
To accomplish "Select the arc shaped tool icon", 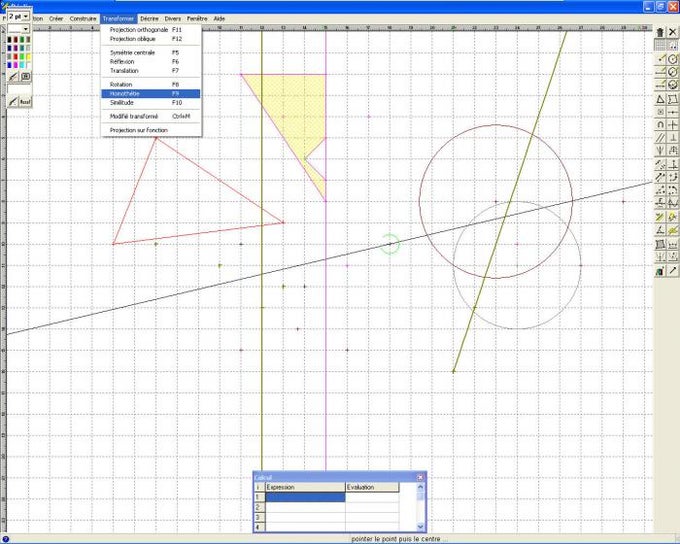I will point(660,125).
